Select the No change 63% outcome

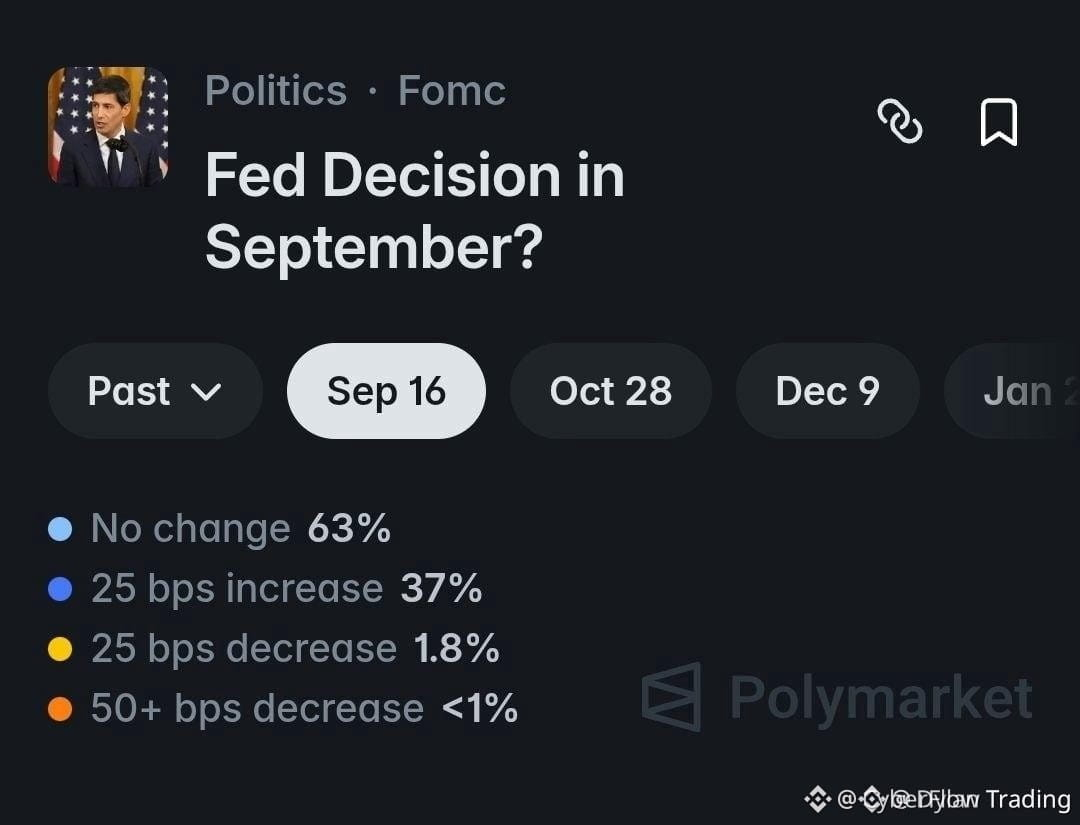(x=220, y=529)
